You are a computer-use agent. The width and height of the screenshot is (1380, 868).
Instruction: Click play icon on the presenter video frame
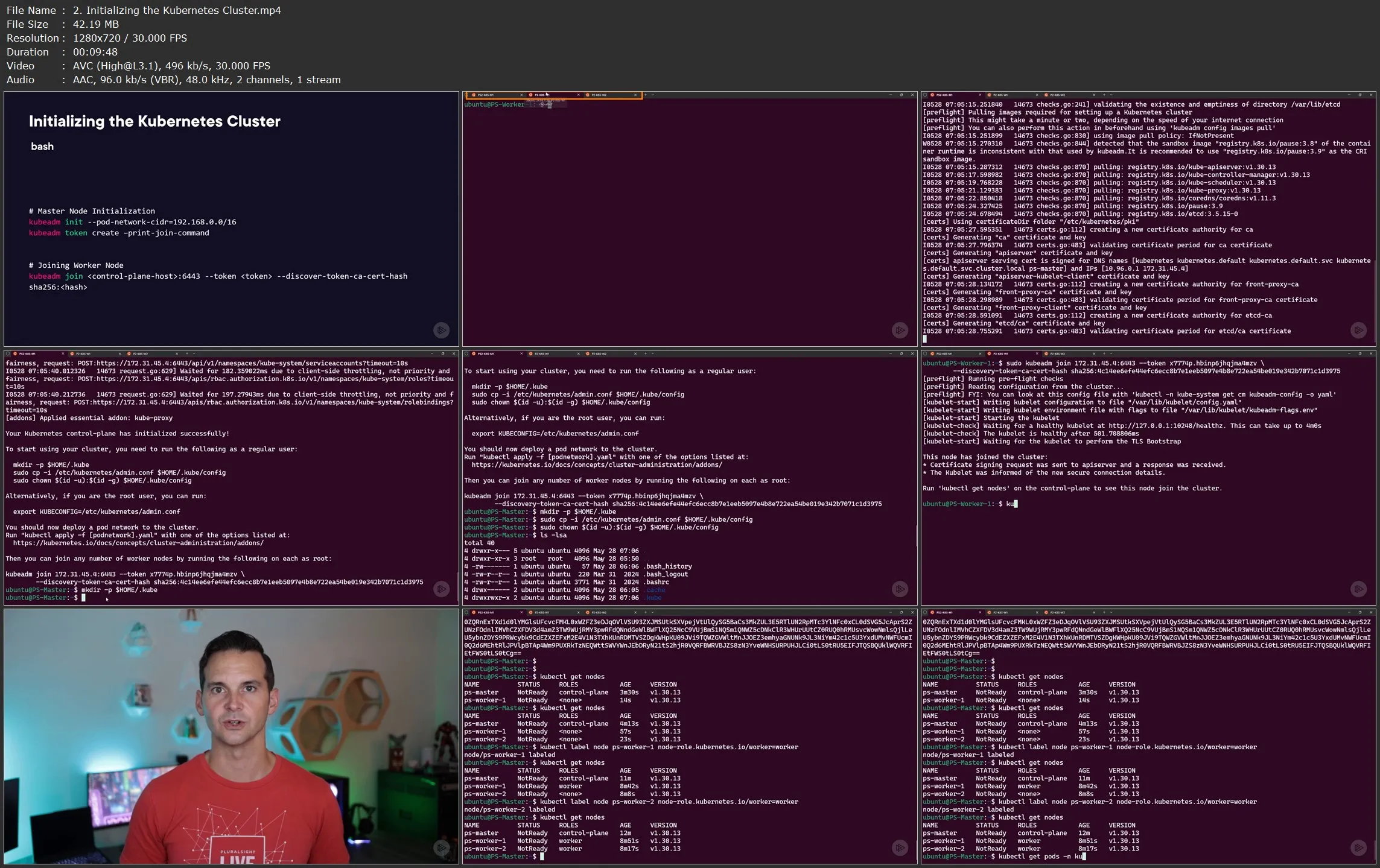[442, 847]
